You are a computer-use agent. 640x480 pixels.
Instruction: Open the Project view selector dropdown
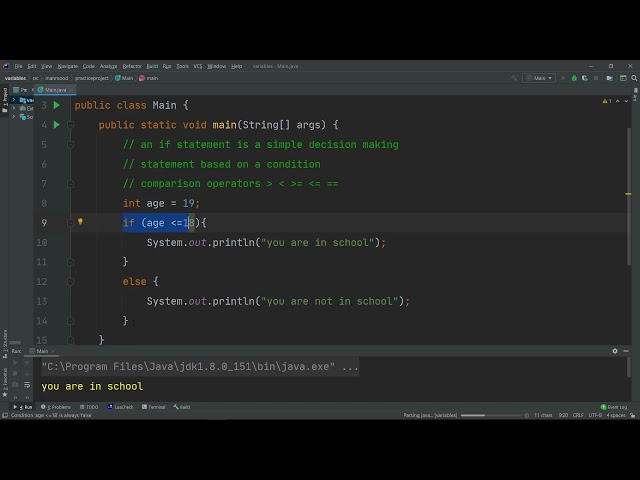point(20,90)
